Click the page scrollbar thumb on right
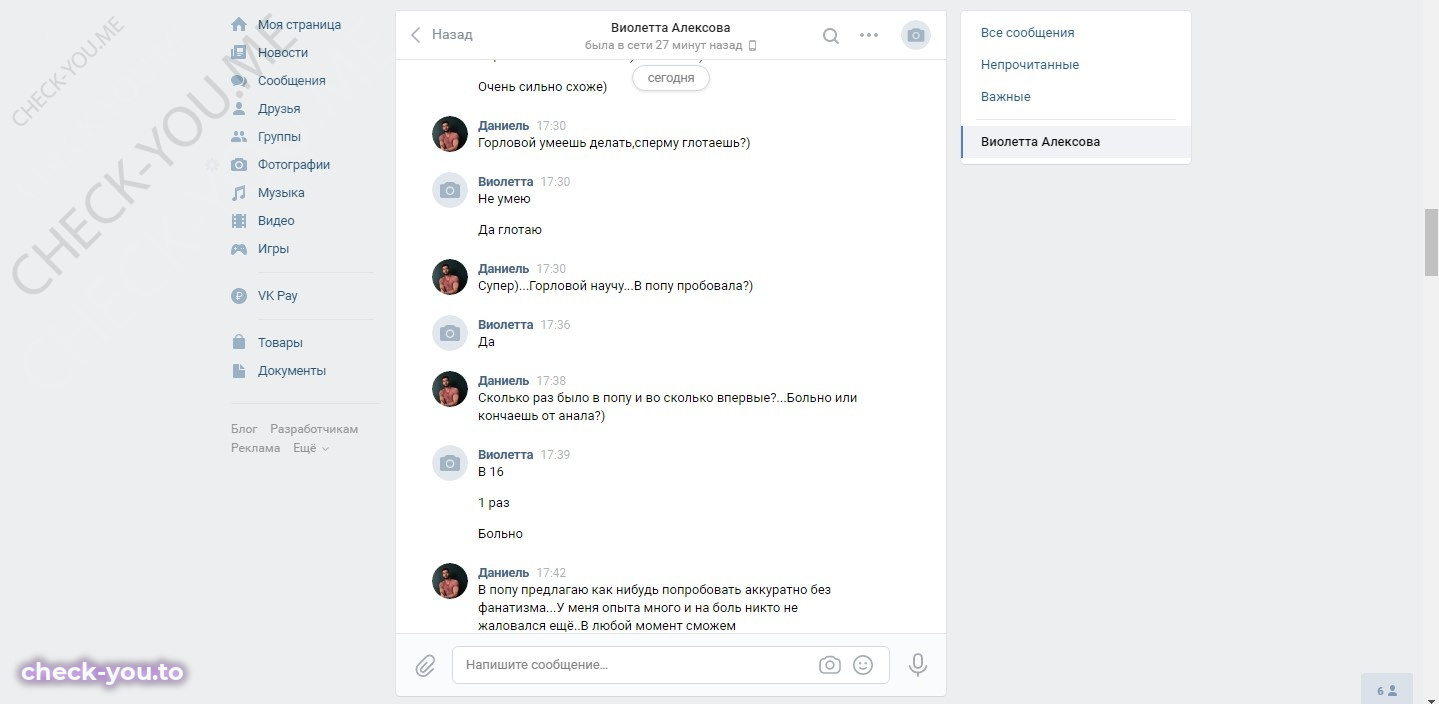Viewport: 1439px width, 704px height. tap(1431, 242)
